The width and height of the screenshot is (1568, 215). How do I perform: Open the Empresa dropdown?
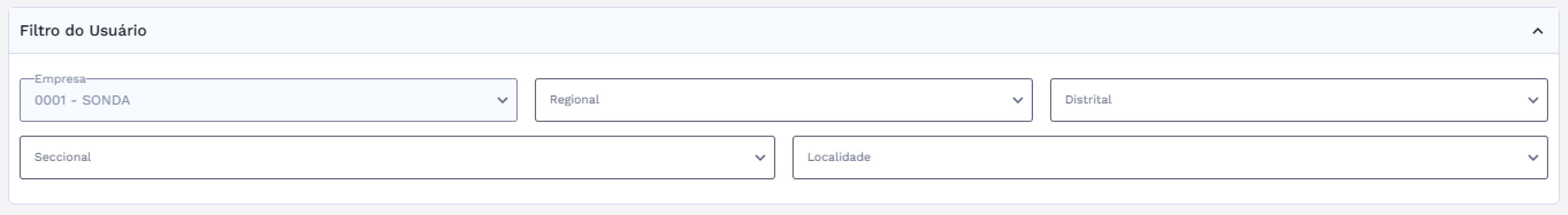click(268, 100)
